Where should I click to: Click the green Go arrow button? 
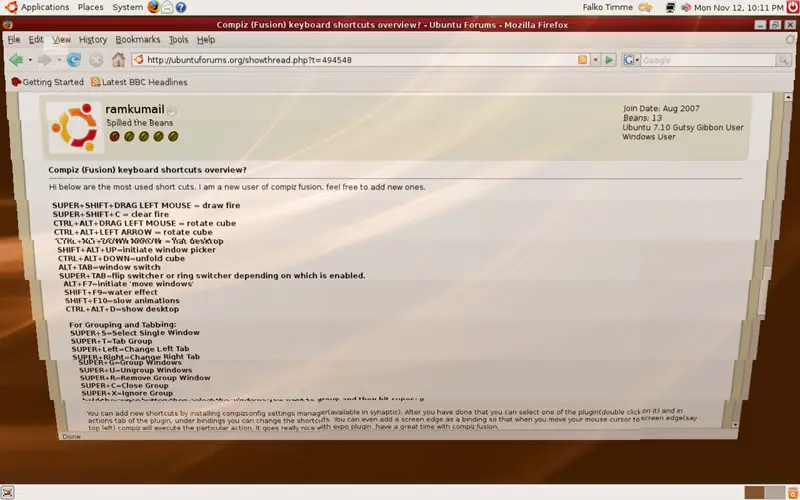609,60
